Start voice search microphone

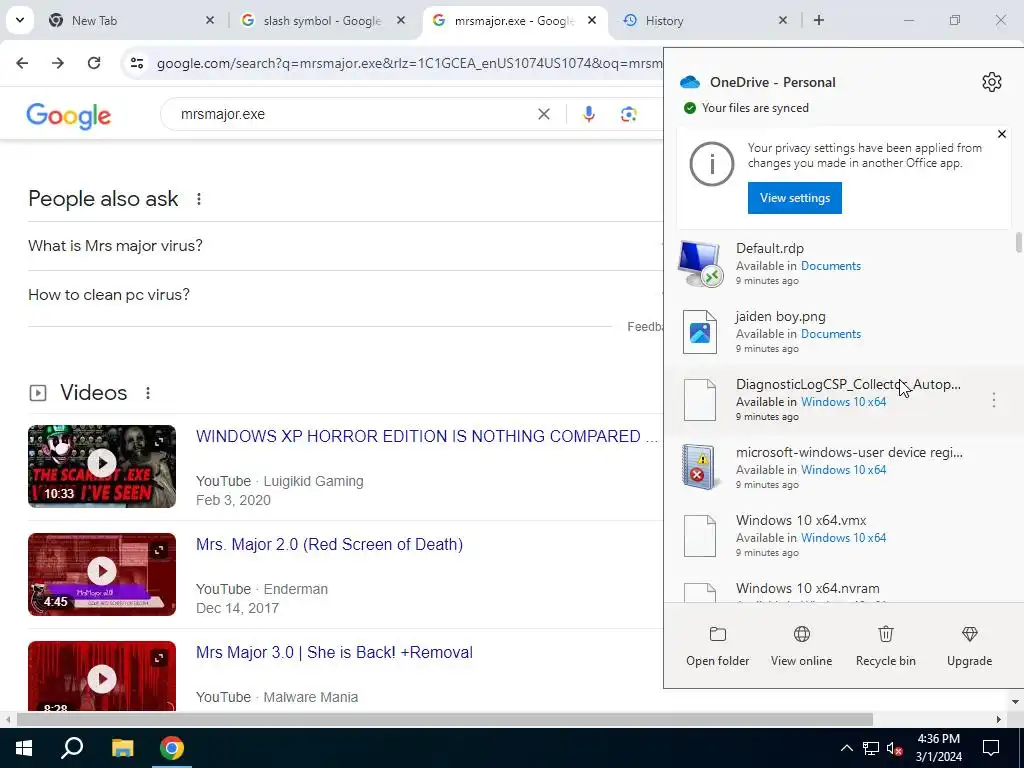588,114
